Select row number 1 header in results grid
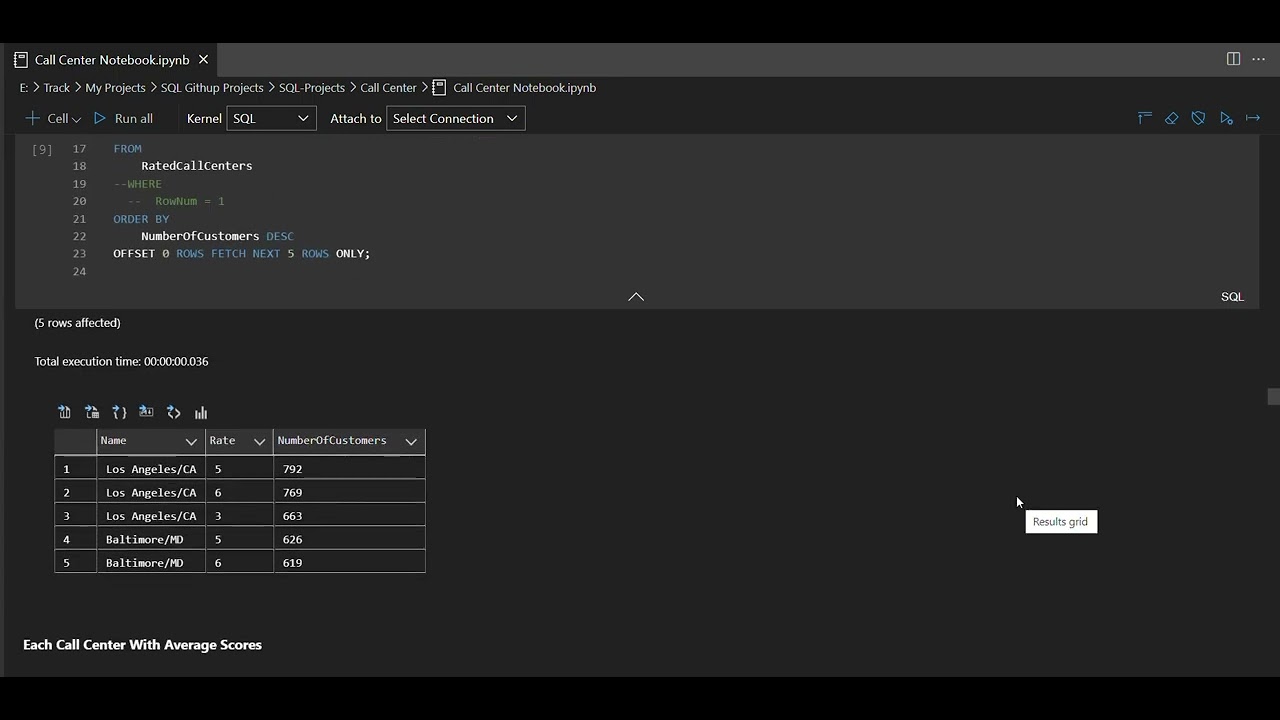 76,469
